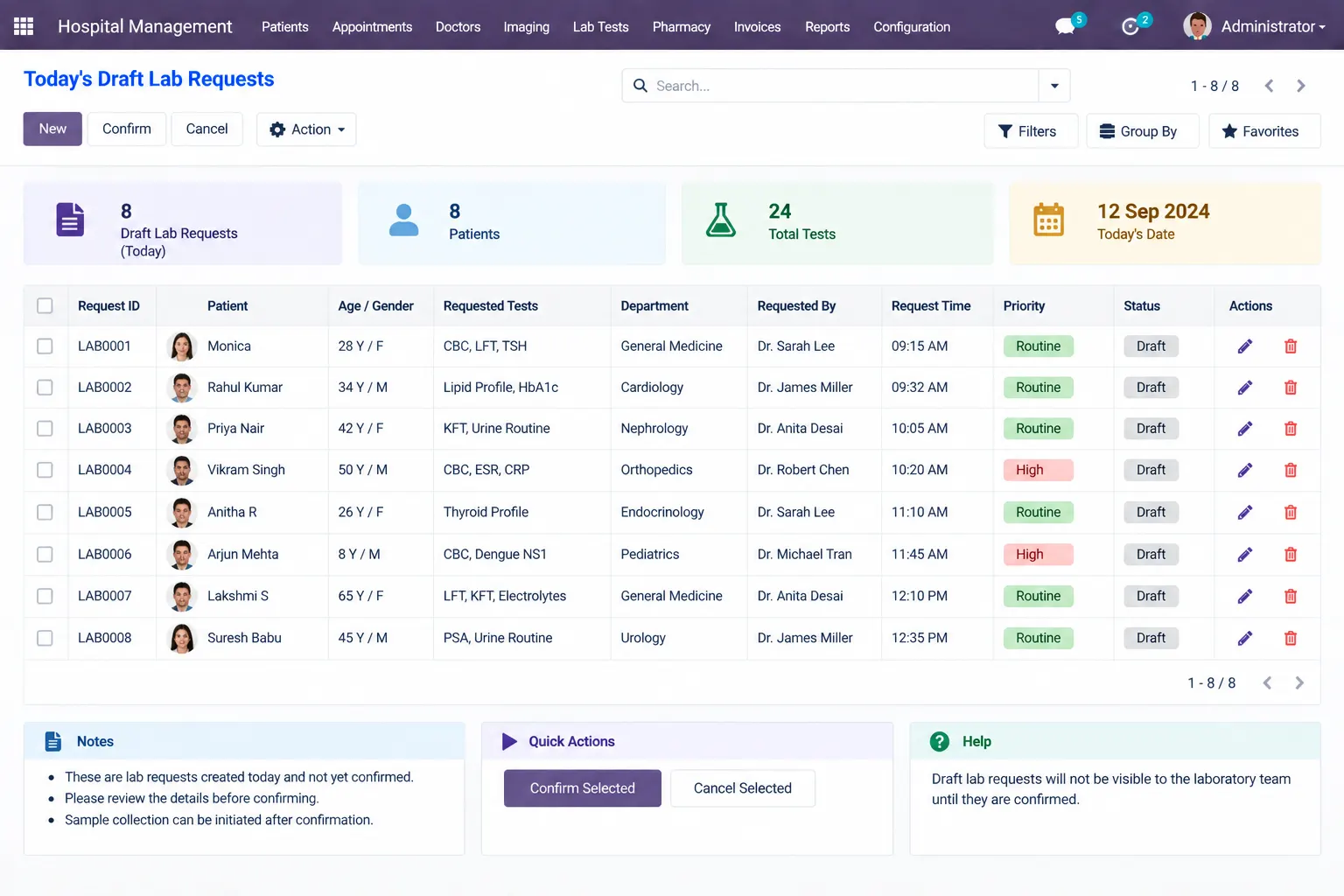Select the LAB0002 row checkbox

pos(45,388)
